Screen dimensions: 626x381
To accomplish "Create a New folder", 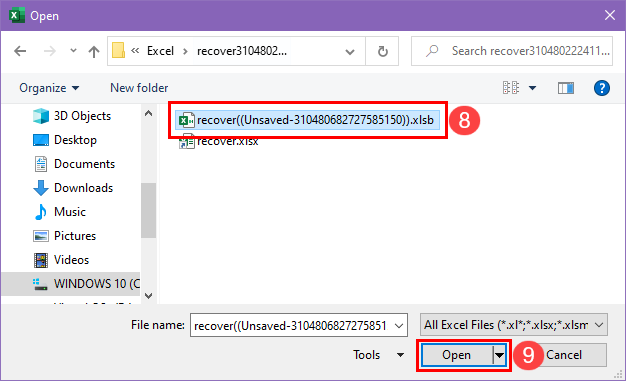I will (139, 88).
